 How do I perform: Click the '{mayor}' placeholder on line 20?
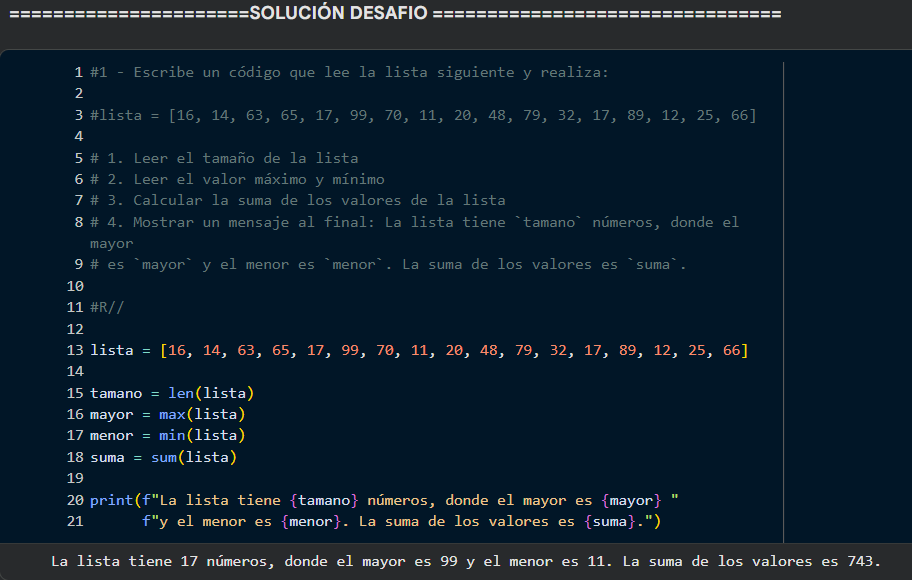[x=632, y=500]
